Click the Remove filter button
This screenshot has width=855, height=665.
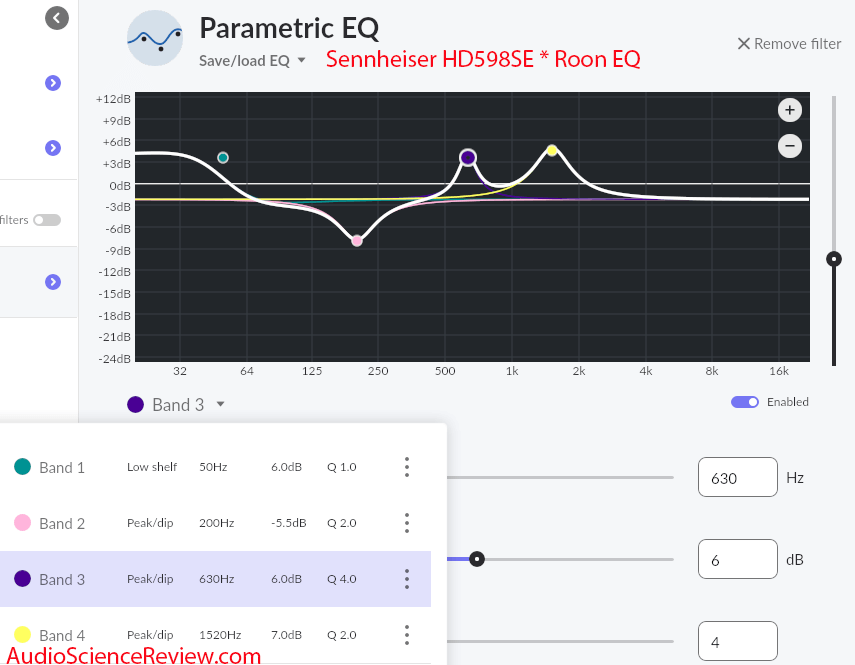tap(789, 44)
